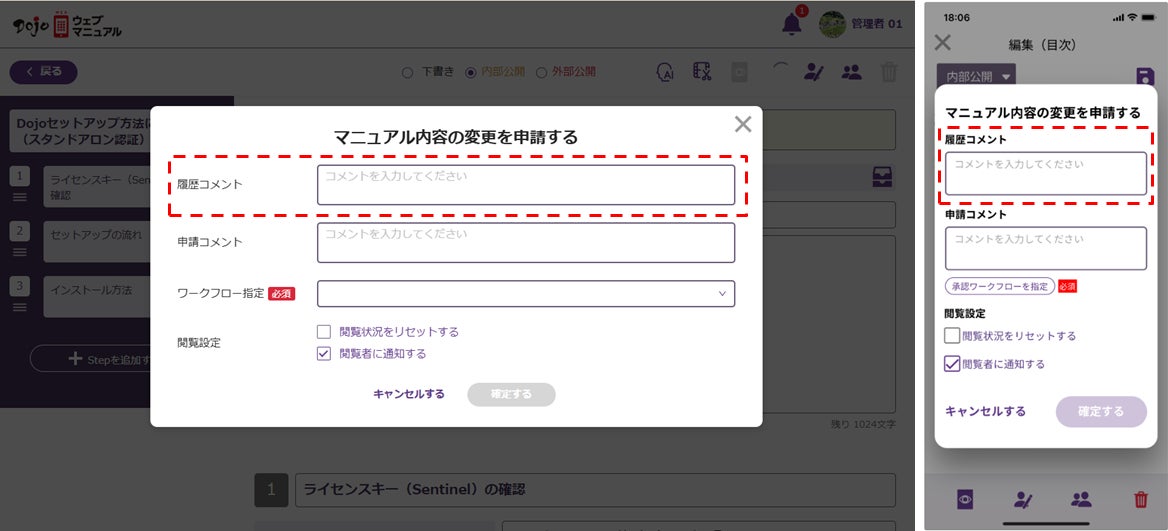Click the user-with-pen editor icon in desktop toolbar
This screenshot has width=1168, height=531.
(813, 72)
